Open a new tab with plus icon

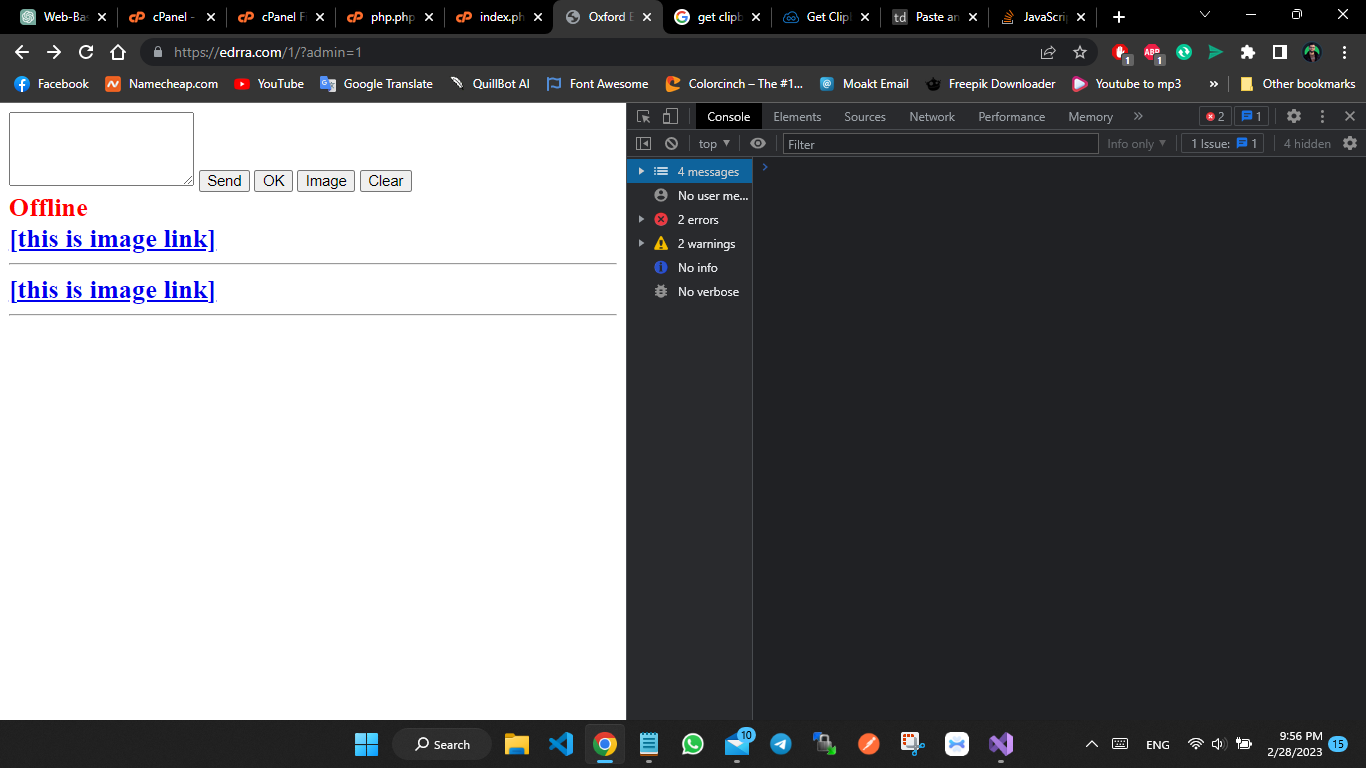coord(1119,17)
